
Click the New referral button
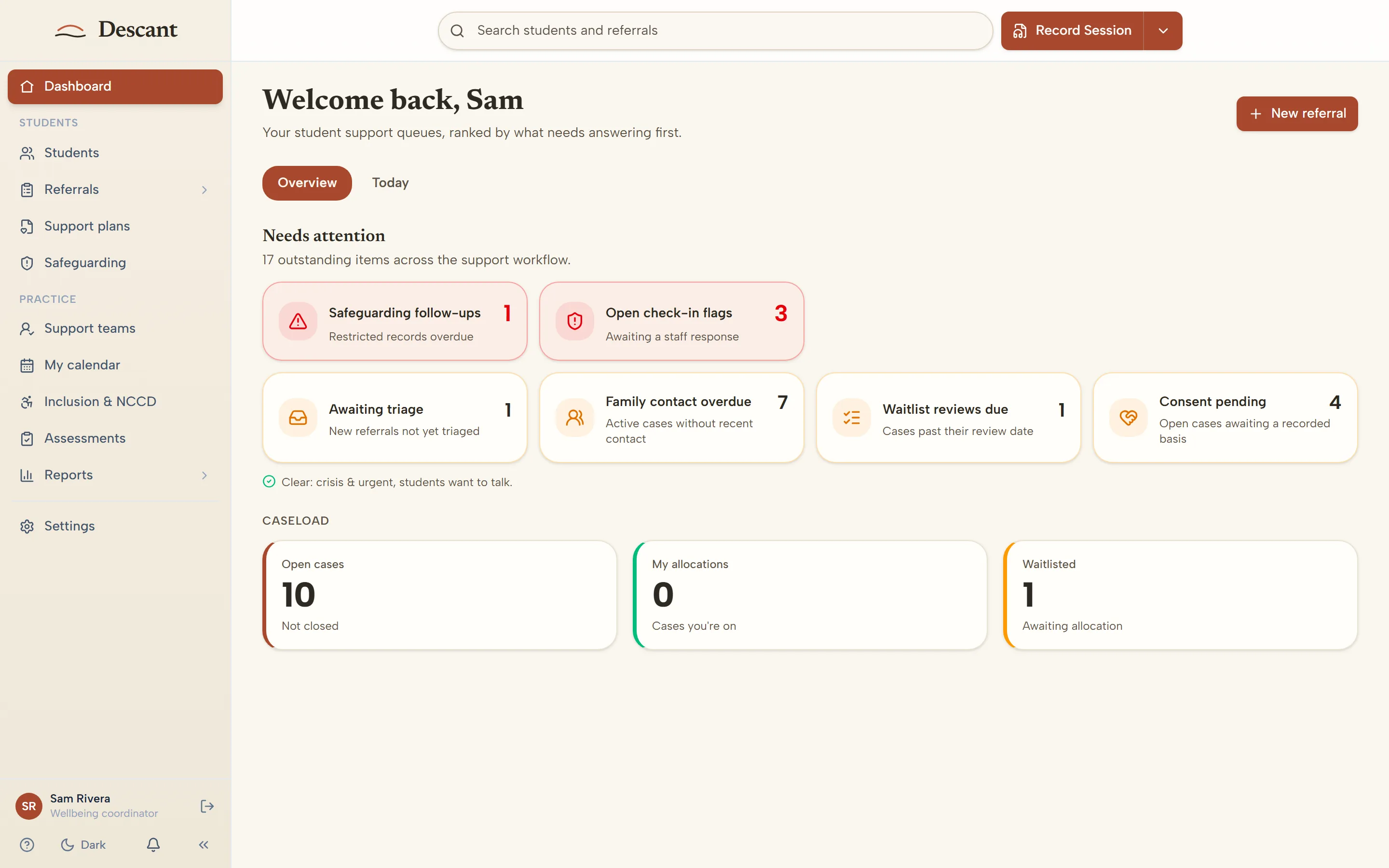tap(1297, 114)
